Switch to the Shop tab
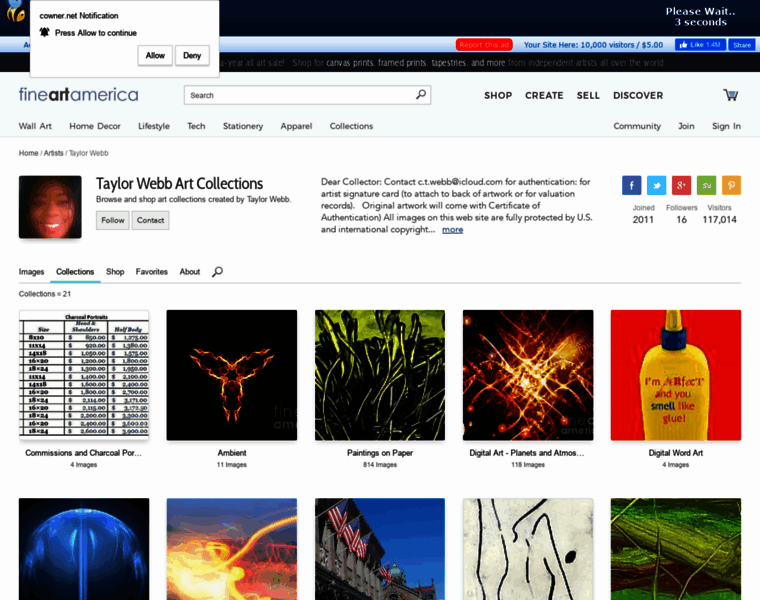 click(115, 271)
